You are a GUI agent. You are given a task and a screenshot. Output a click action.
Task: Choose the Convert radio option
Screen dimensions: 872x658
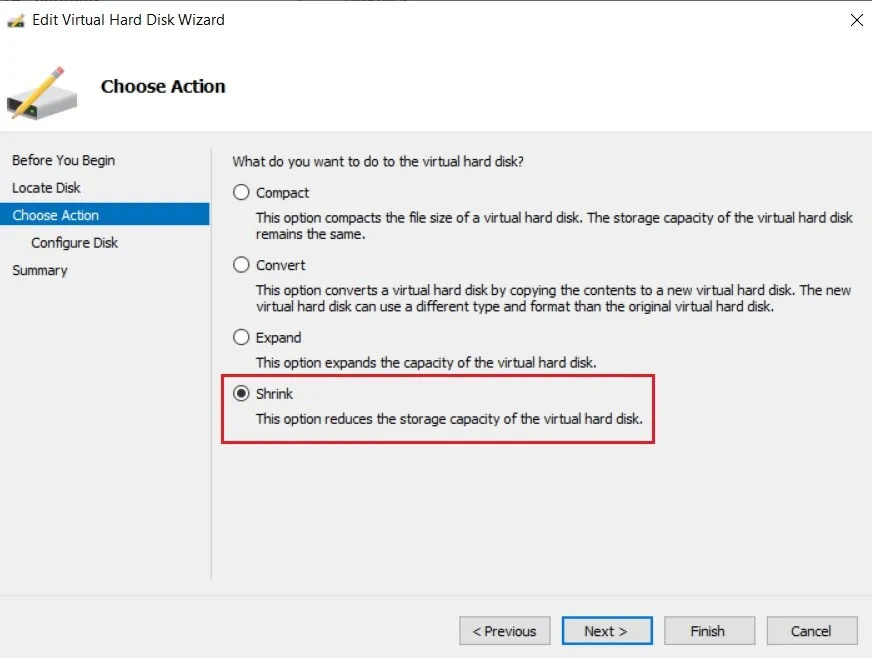(241, 265)
